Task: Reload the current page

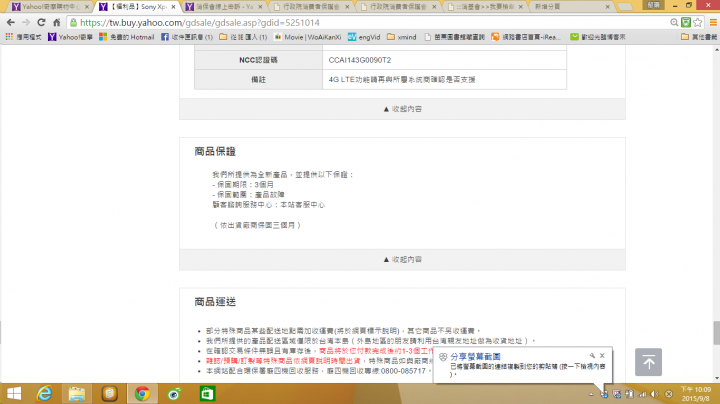Action: (x=41, y=22)
